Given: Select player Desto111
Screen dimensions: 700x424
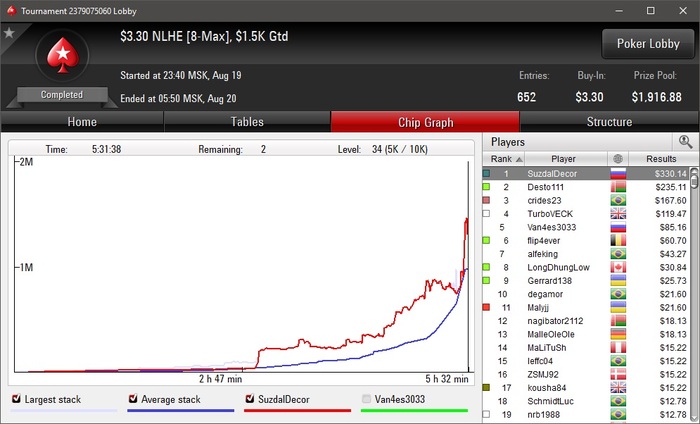Looking at the screenshot, I should tap(546, 187).
